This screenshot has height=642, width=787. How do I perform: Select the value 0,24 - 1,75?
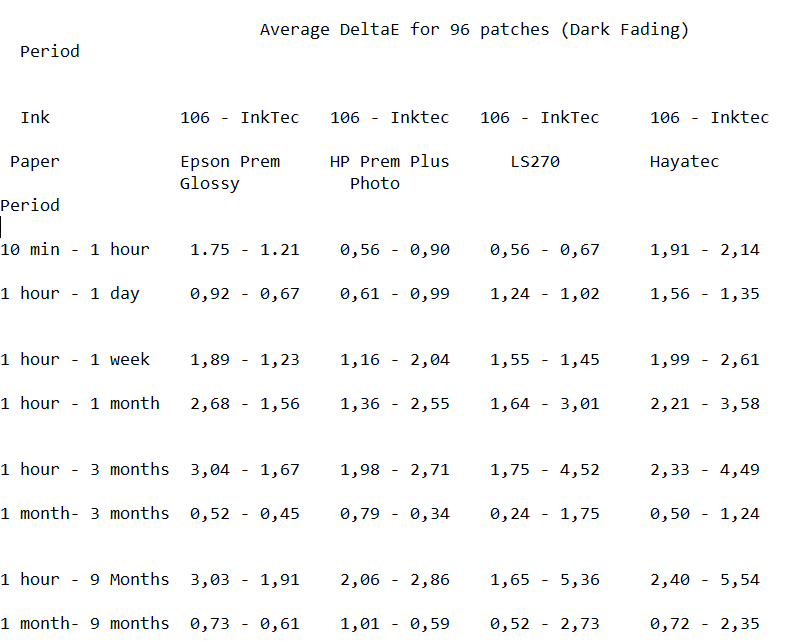[544, 513]
